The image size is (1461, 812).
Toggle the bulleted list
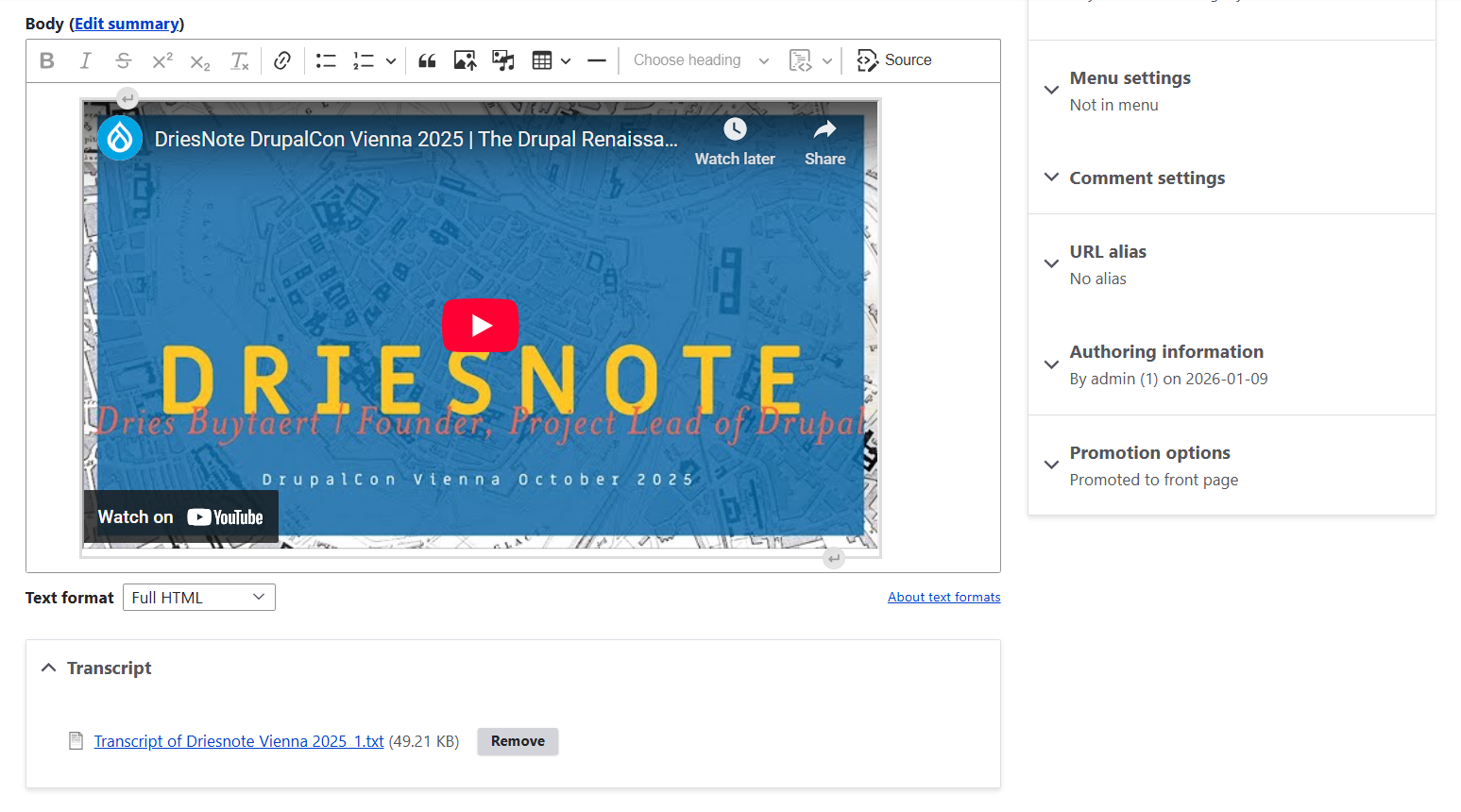click(326, 60)
